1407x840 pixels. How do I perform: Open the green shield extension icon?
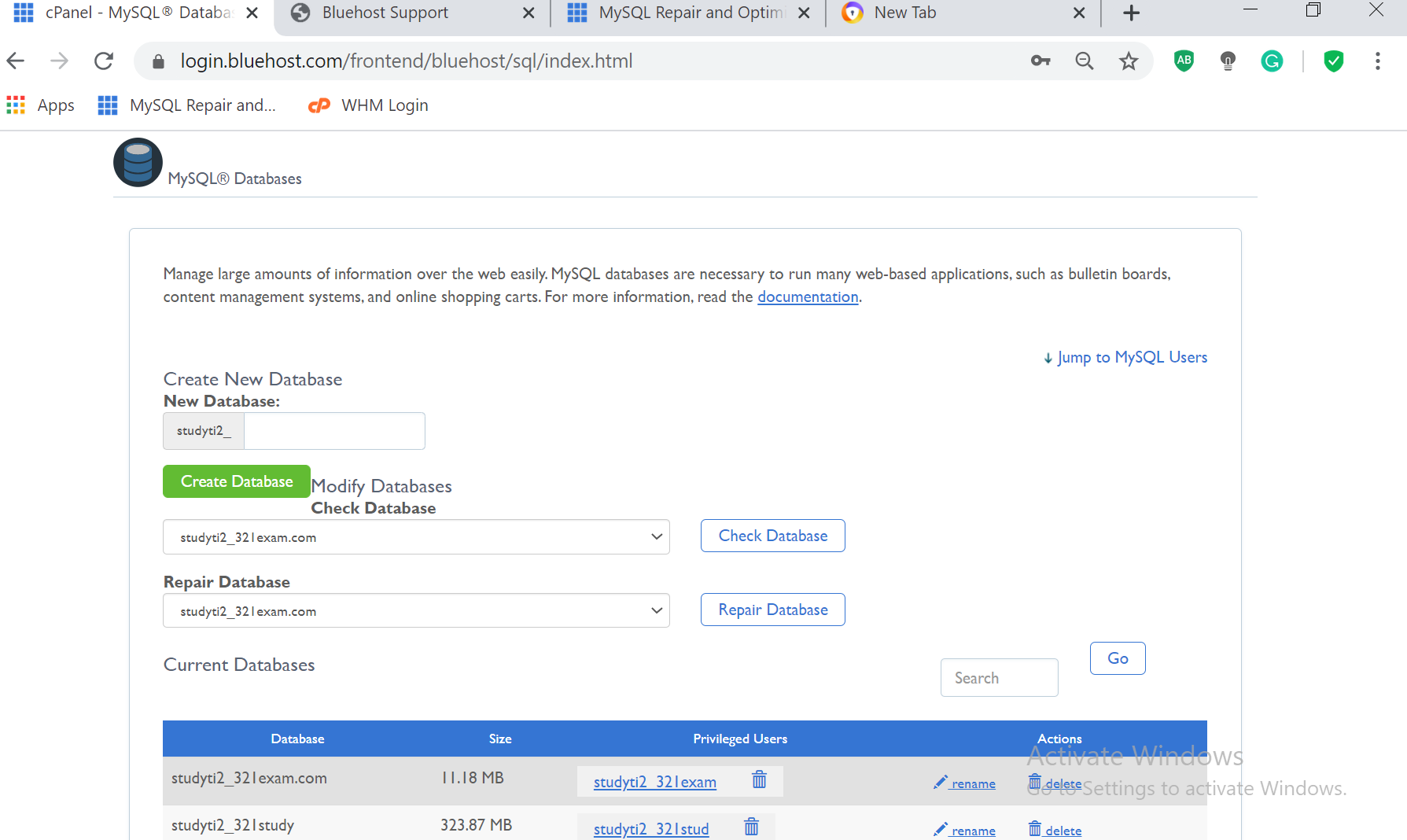click(1334, 61)
